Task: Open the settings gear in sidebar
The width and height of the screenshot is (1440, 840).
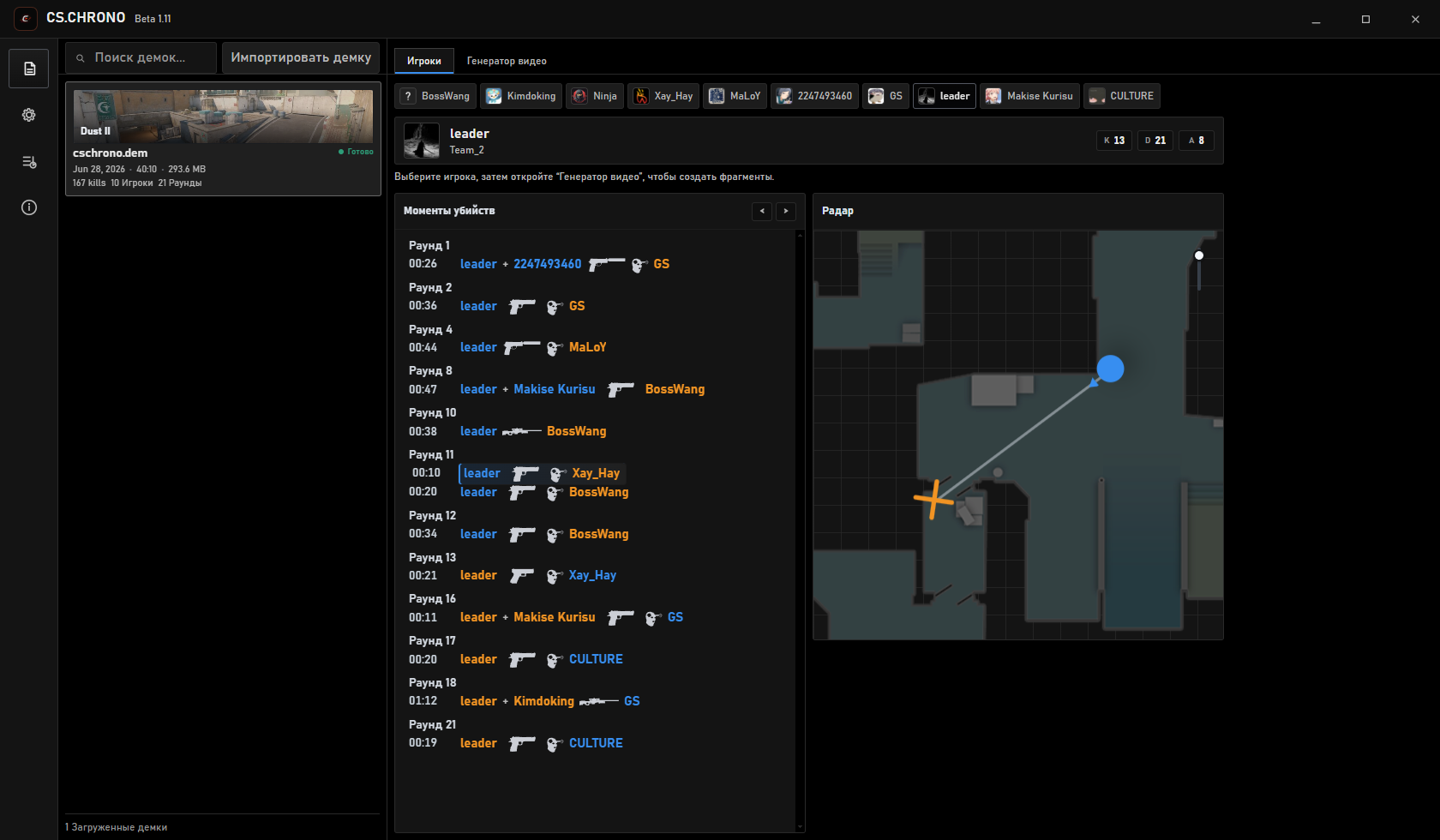Action: (x=29, y=115)
